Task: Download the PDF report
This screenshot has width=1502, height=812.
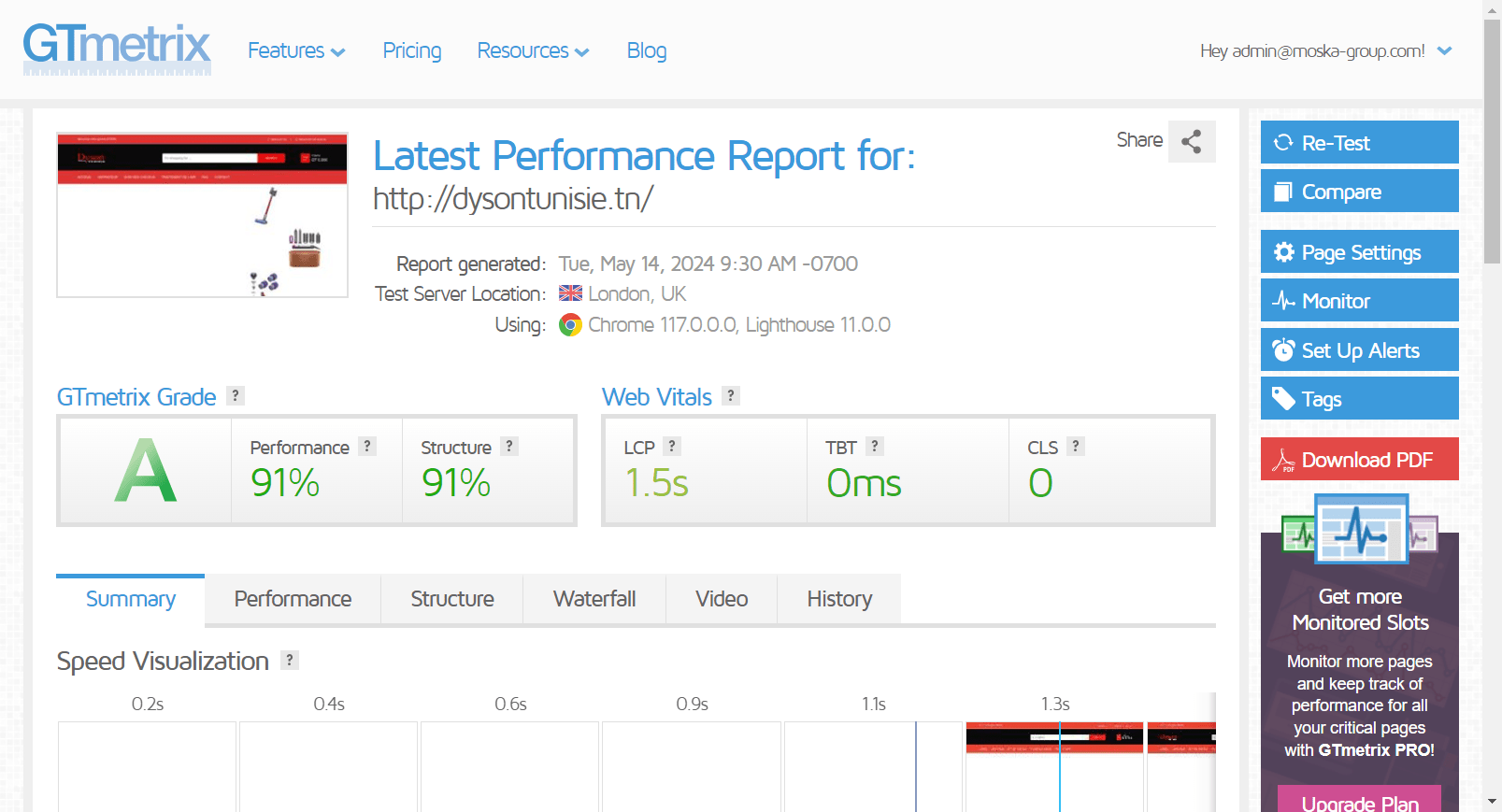Action: pyautogui.click(x=1359, y=459)
